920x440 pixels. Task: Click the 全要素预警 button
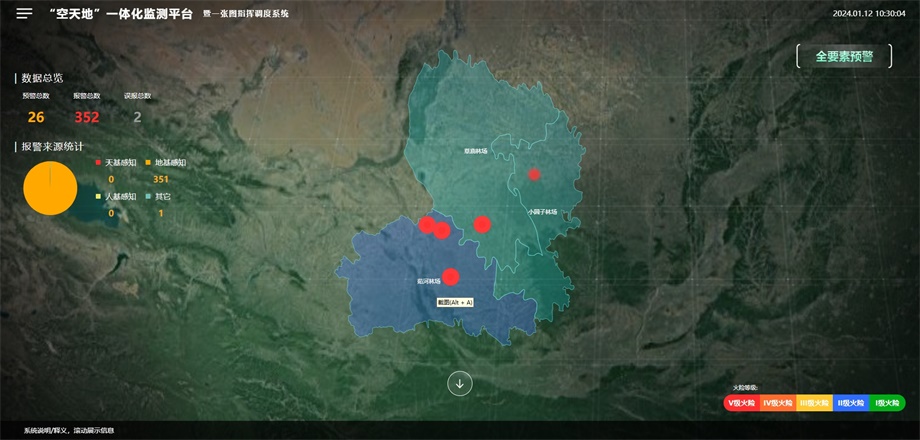pos(844,56)
